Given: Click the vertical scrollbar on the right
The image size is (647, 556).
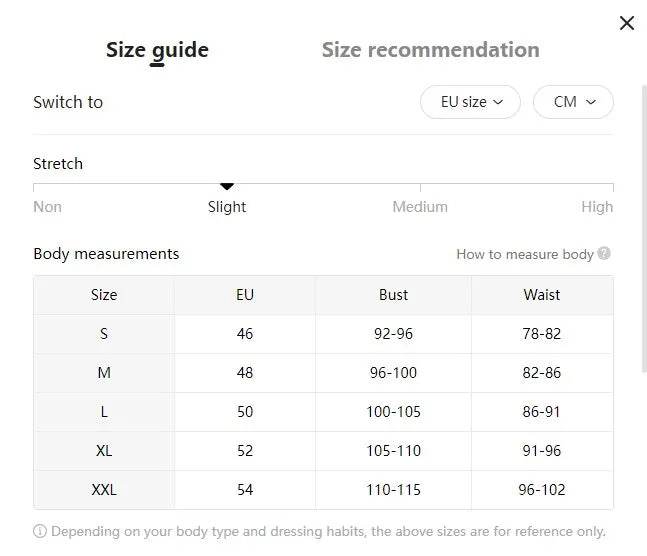Looking at the screenshot, I should click(x=642, y=250).
